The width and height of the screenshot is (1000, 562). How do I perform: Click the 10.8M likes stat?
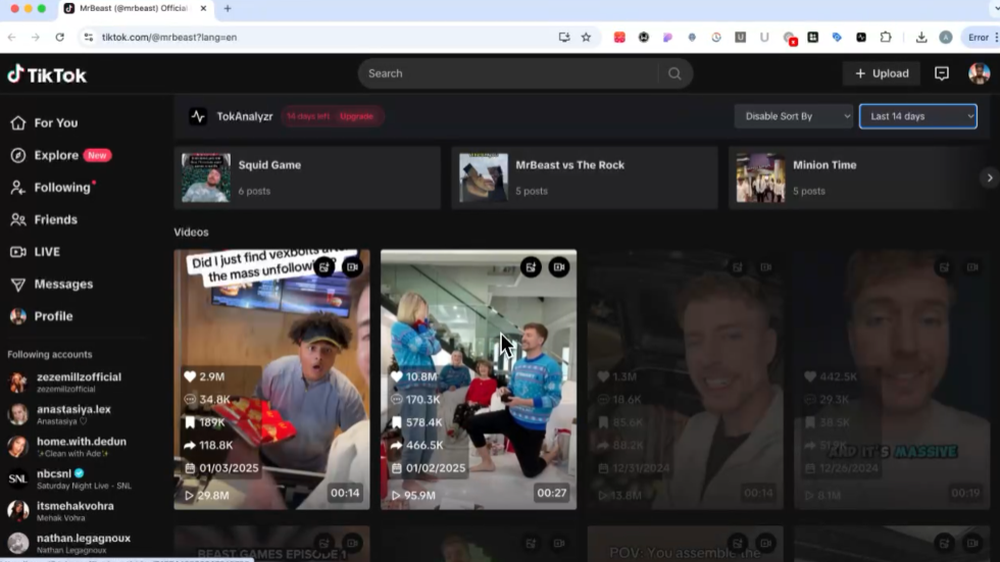pyautogui.click(x=414, y=377)
